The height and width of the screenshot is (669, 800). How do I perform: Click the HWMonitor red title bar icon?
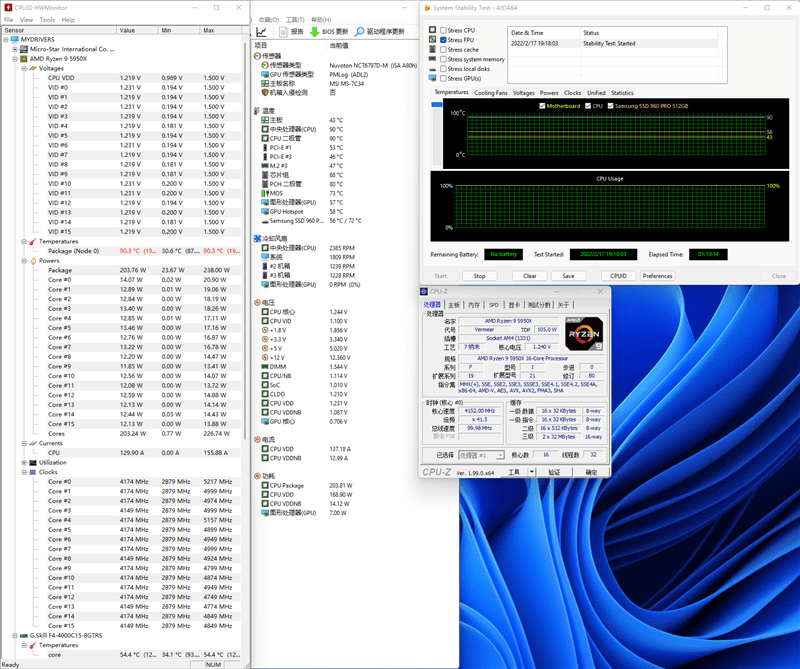pyautogui.click(x=8, y=8)
